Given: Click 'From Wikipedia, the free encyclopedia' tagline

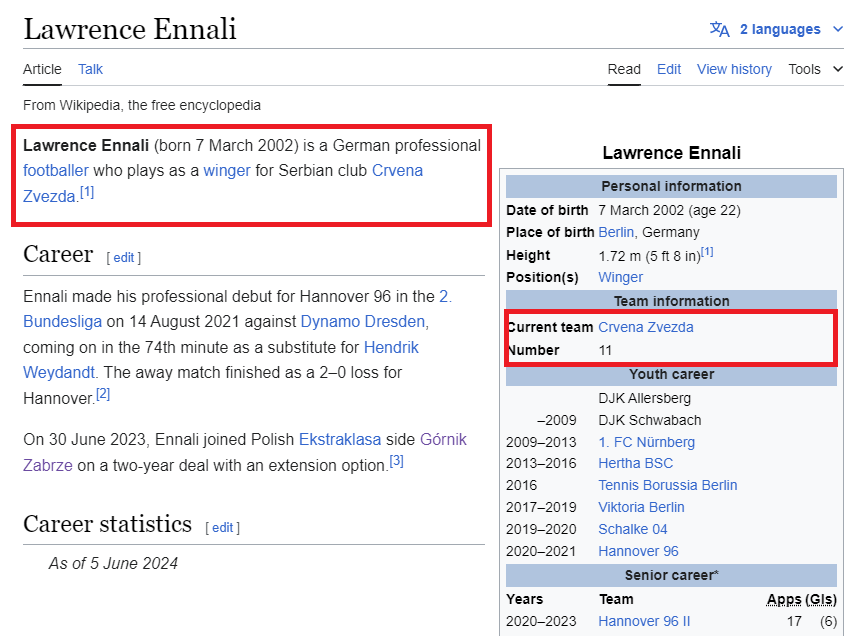Looking at the screenshot, I should pos(142,105).
